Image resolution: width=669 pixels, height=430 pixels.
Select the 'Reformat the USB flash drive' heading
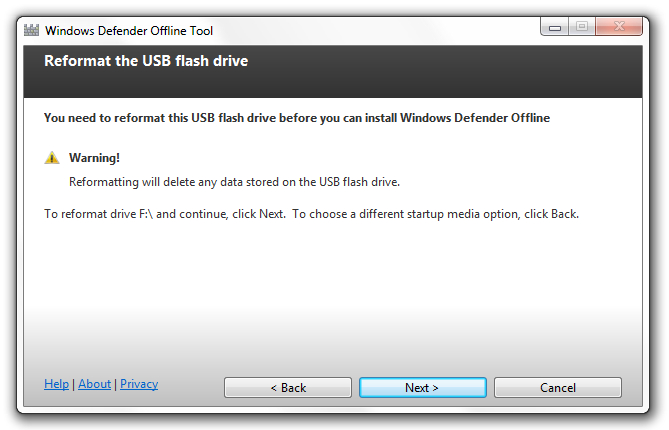click(146, 61)
